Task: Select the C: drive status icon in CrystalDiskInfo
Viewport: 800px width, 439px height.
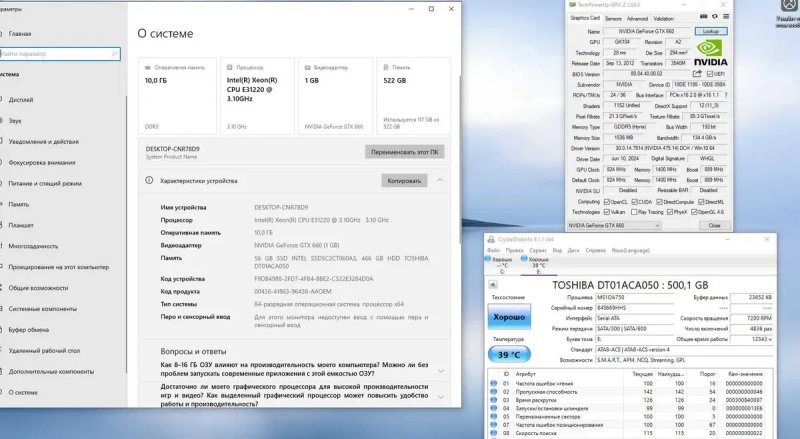Action: point(488,259)
